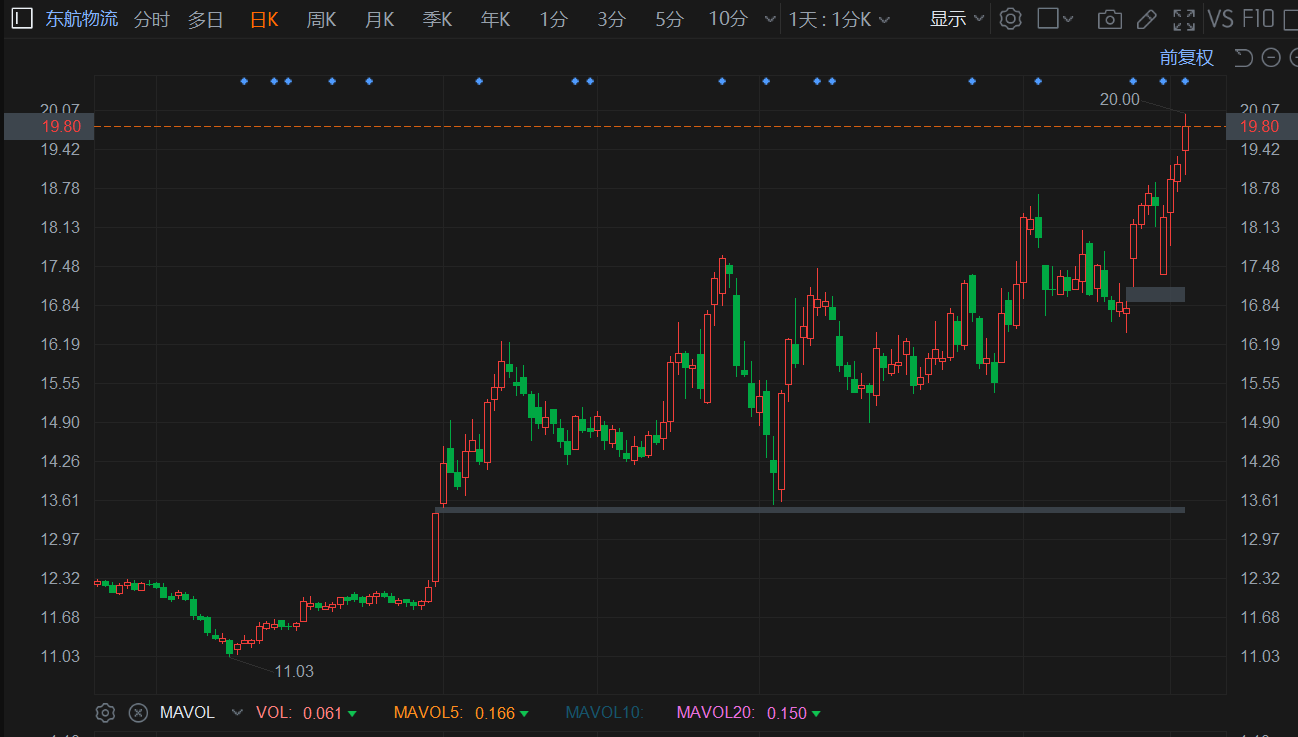The width and height of the screenshot is (1298, 737).
Task: Enter fullscreen chart mode
Action: point(1184,19)
